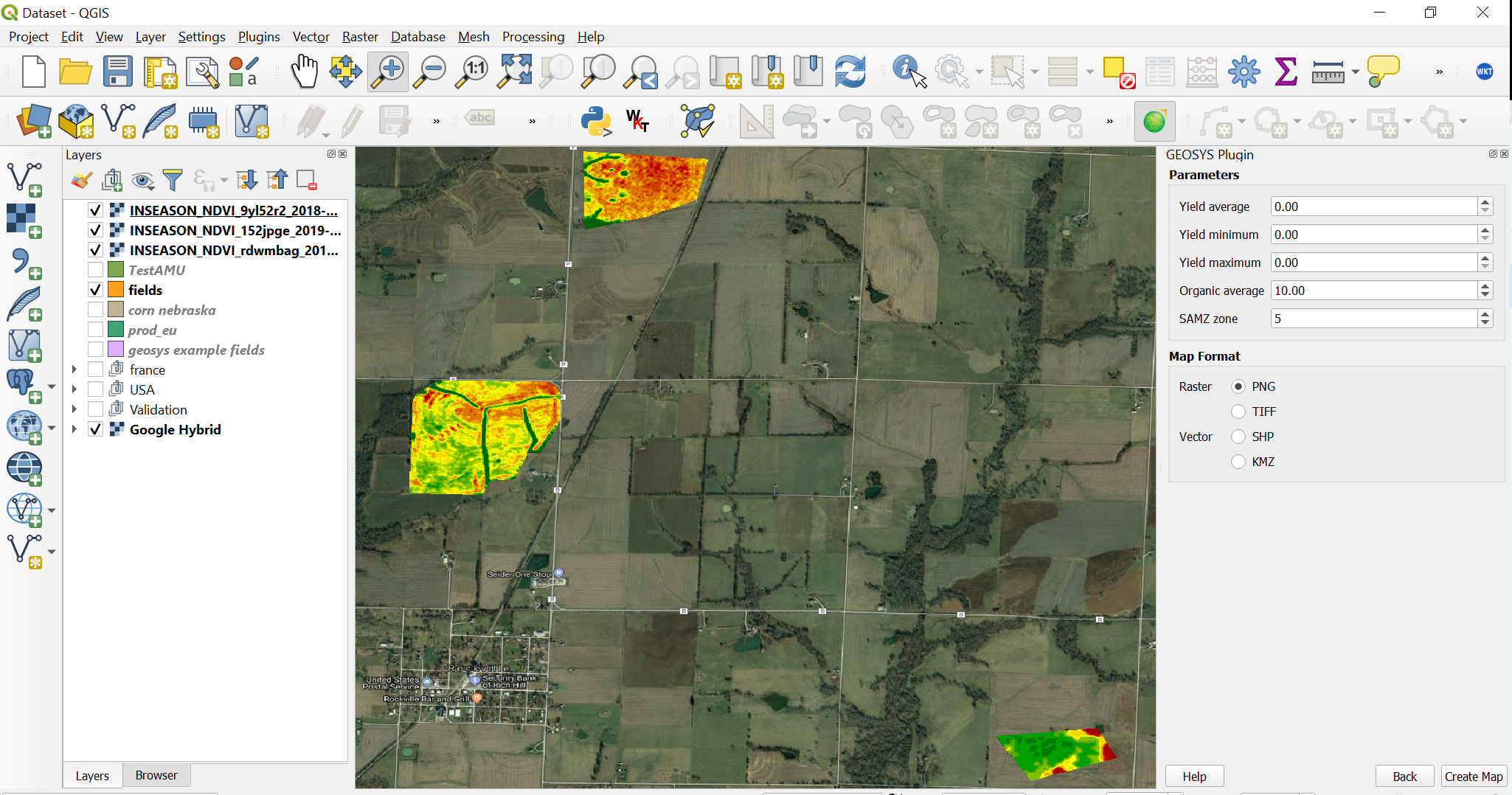This screenshot has width=1512, height=795.
Task: Choose the KMZ vector format
Action: point(1238,462)
